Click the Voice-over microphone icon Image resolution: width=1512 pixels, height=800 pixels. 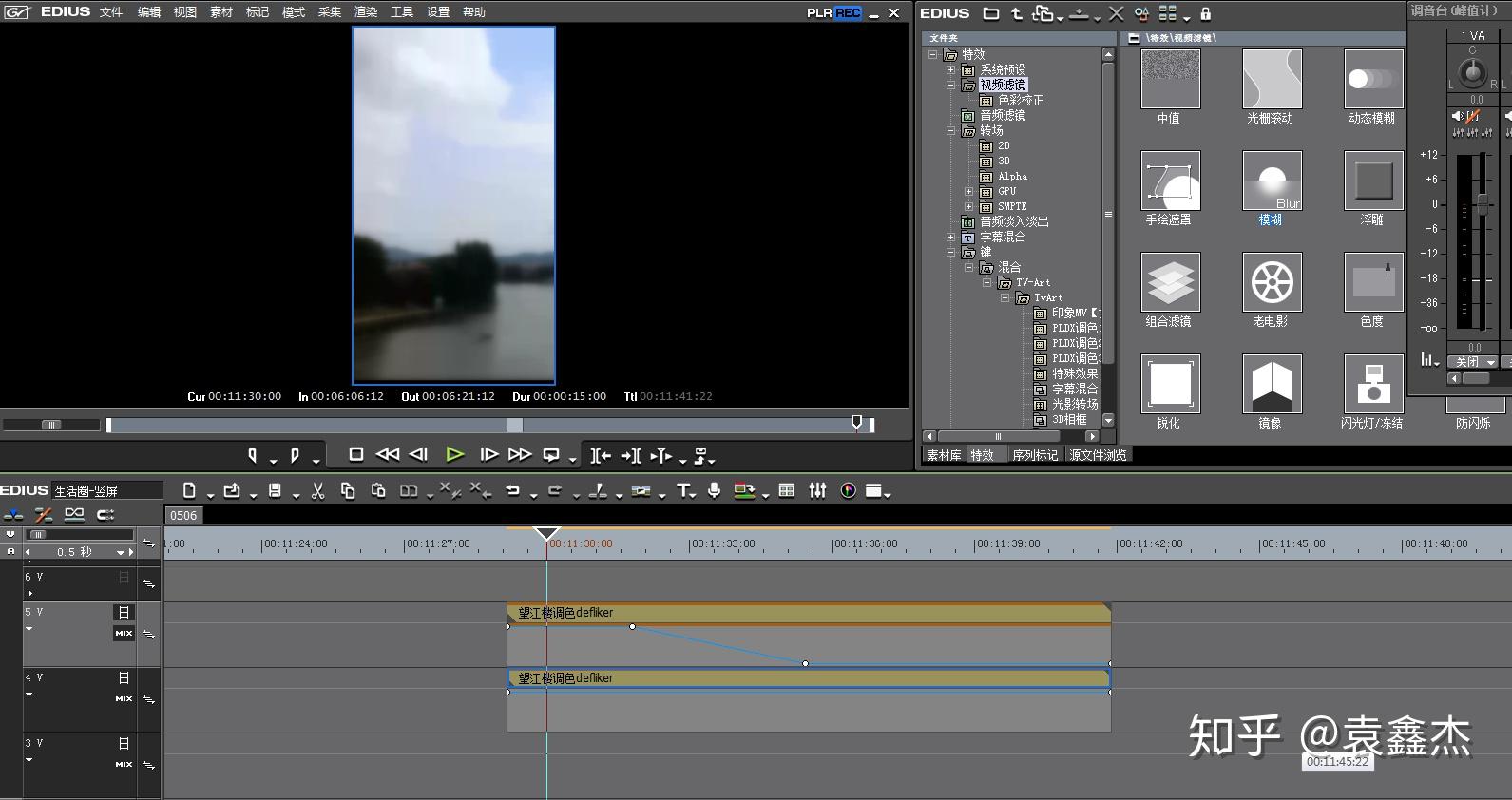click(714, 490)
